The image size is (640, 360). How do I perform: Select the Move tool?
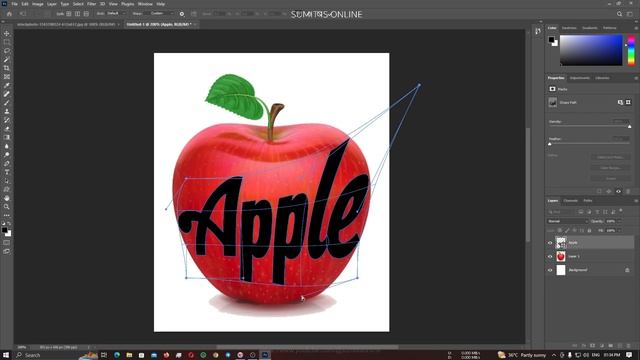[x=7, y=33]
